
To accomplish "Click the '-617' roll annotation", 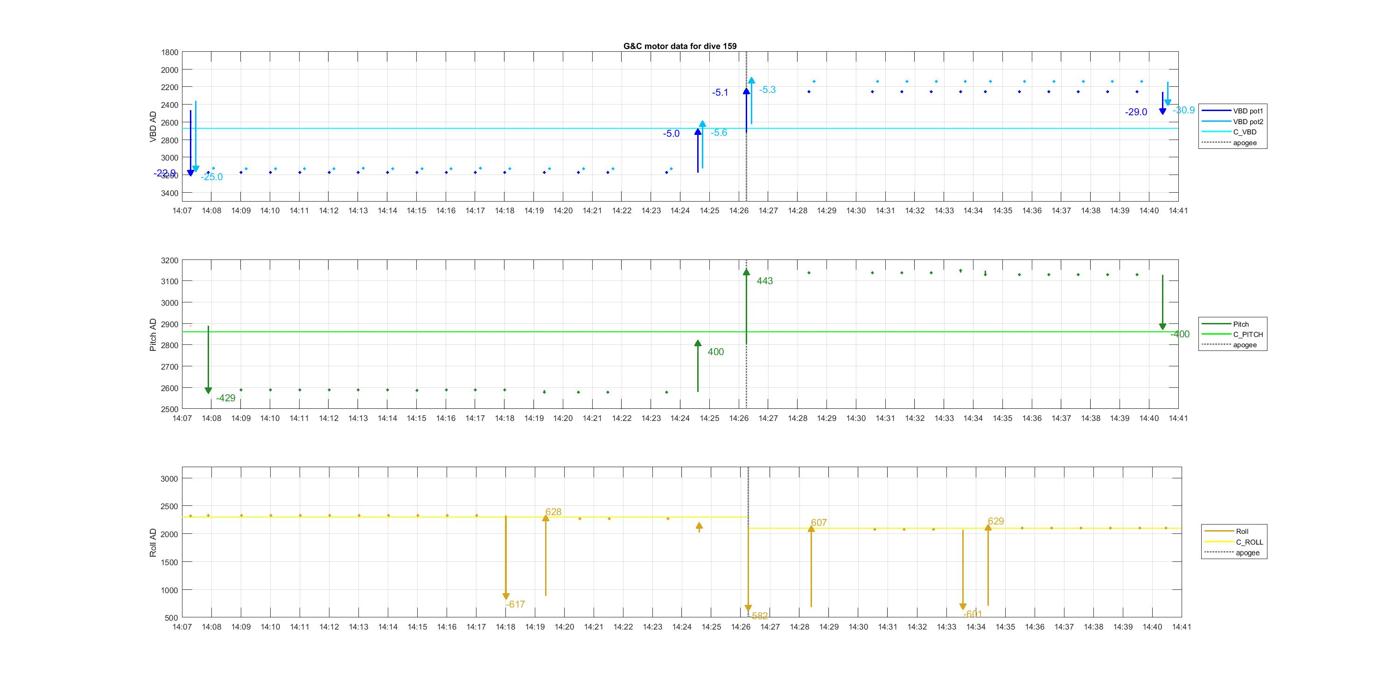I will [515, 605].
